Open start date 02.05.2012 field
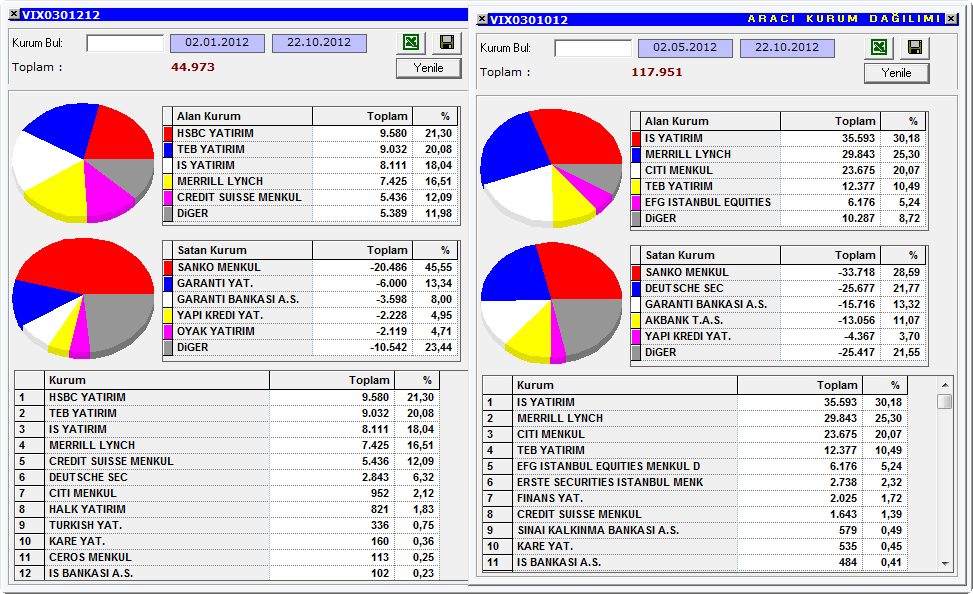The image size is (973, 594). [685, 48]
